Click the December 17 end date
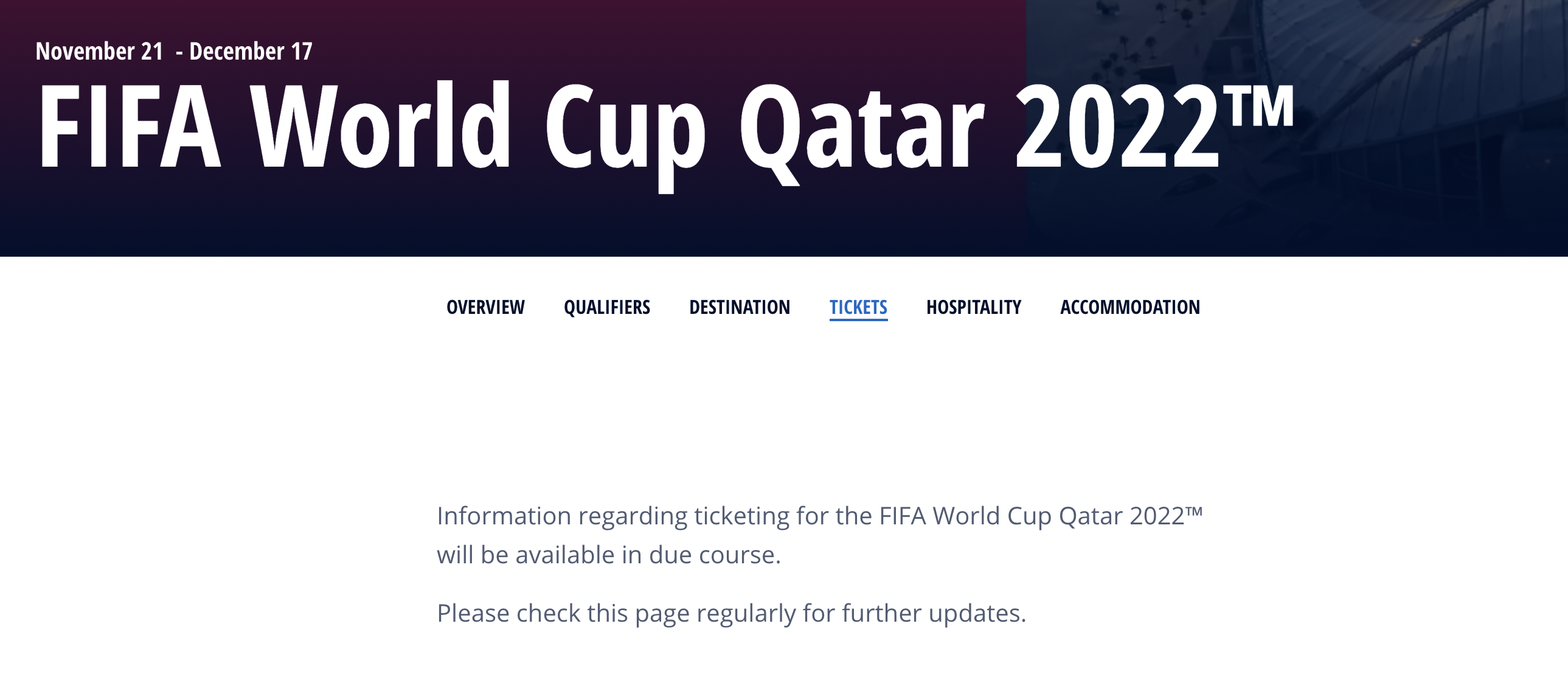 251,51
